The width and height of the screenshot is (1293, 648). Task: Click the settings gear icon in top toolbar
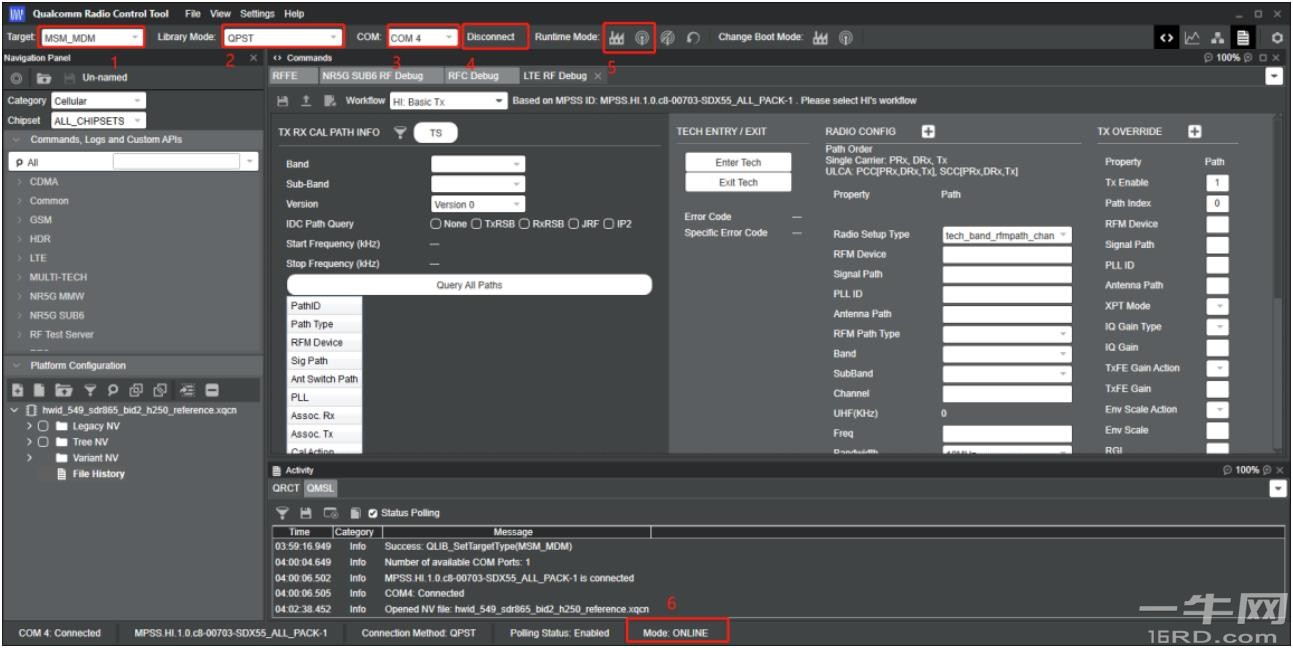click(x=1277, y=38)
